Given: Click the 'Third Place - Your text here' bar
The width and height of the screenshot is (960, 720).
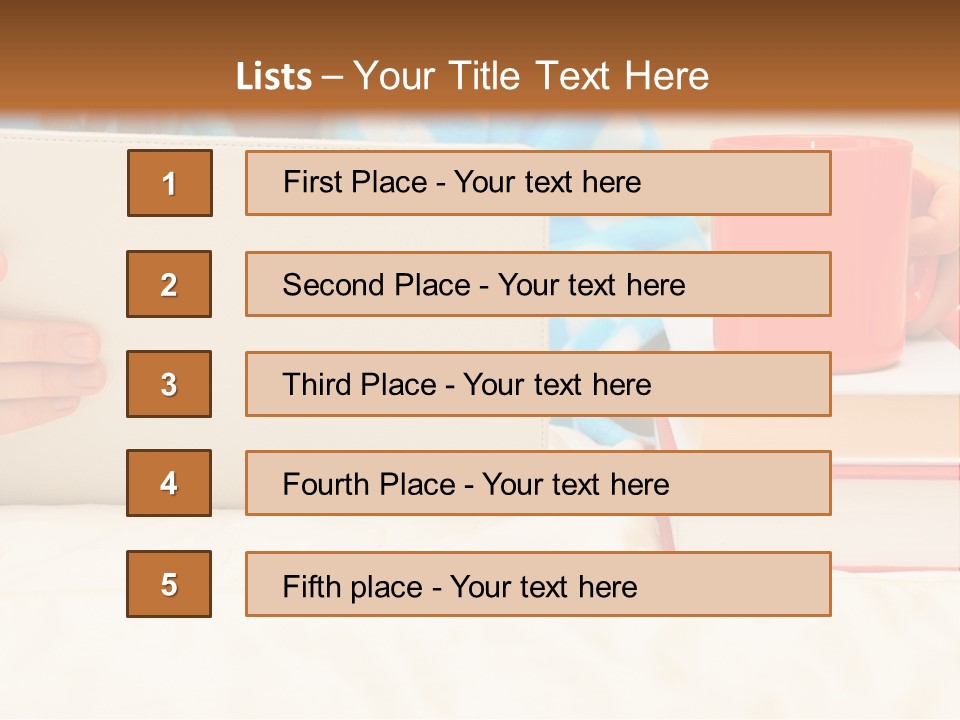Looking at the screenshot, I should point(538,384).
